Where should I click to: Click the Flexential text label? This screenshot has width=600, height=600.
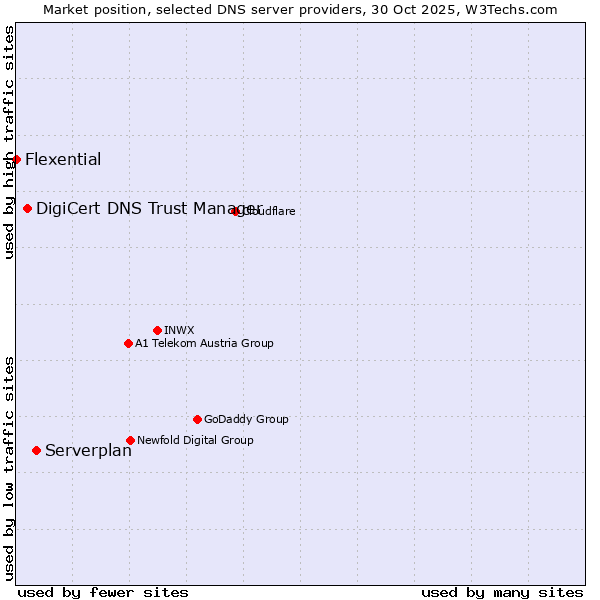pyautogui.click(x=63, y=160)
